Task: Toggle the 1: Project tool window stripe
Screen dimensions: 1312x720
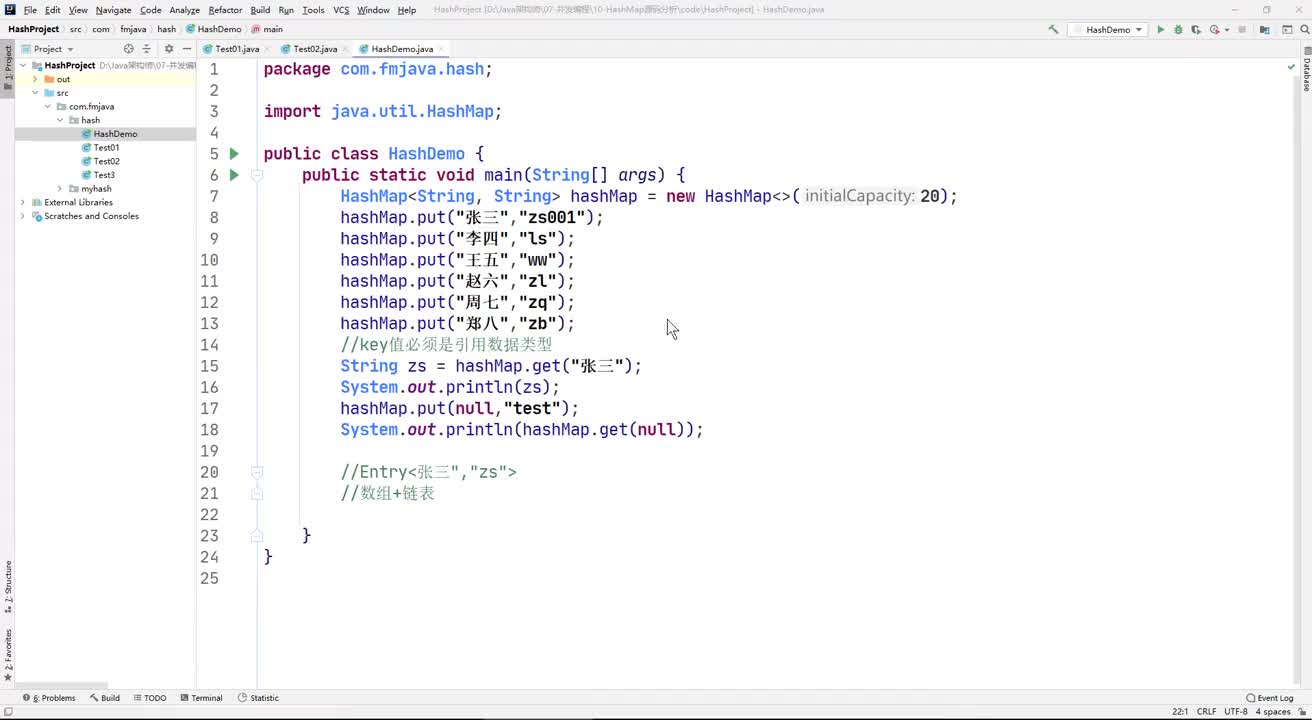Action: (8, 69)
